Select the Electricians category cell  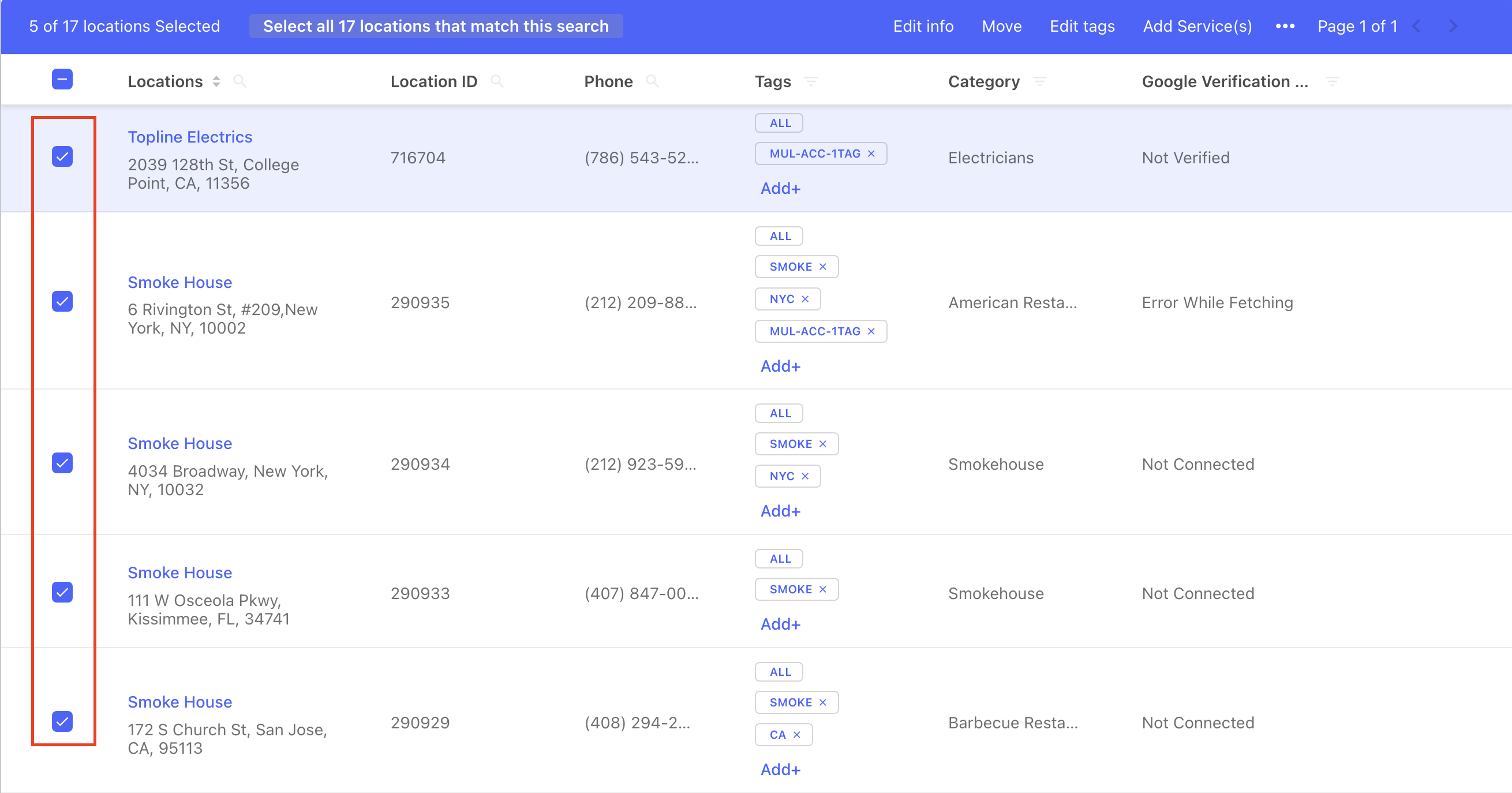(x=991, y=158)
